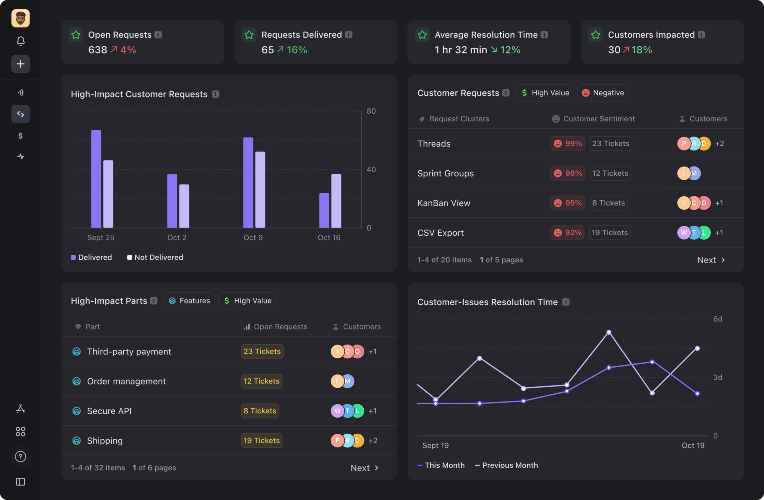Viewport: 764px width, 500px height.
Task: Open the four-squares apps grid icon
Action: tap(20, 431)
